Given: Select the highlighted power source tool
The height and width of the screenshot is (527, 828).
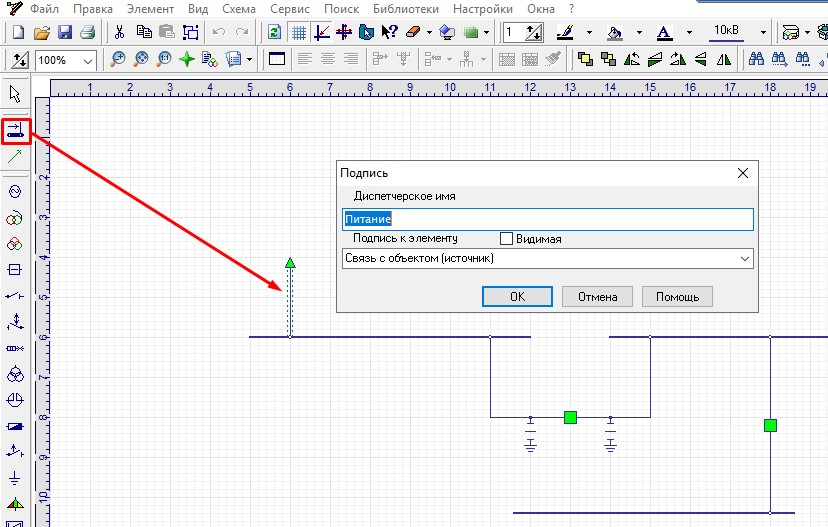Looking at the screenshot, I should (15, 130).
